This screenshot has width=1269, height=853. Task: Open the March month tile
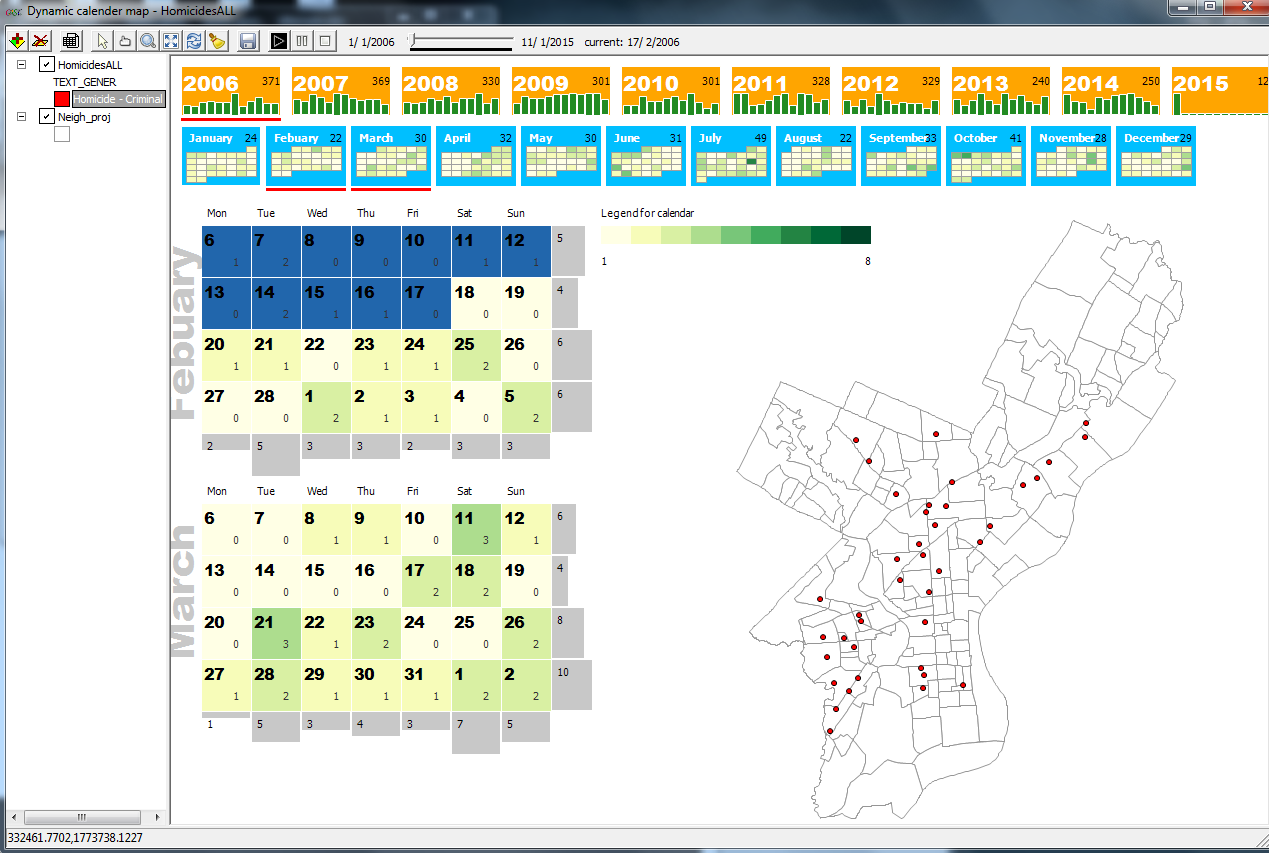point(391,156)
